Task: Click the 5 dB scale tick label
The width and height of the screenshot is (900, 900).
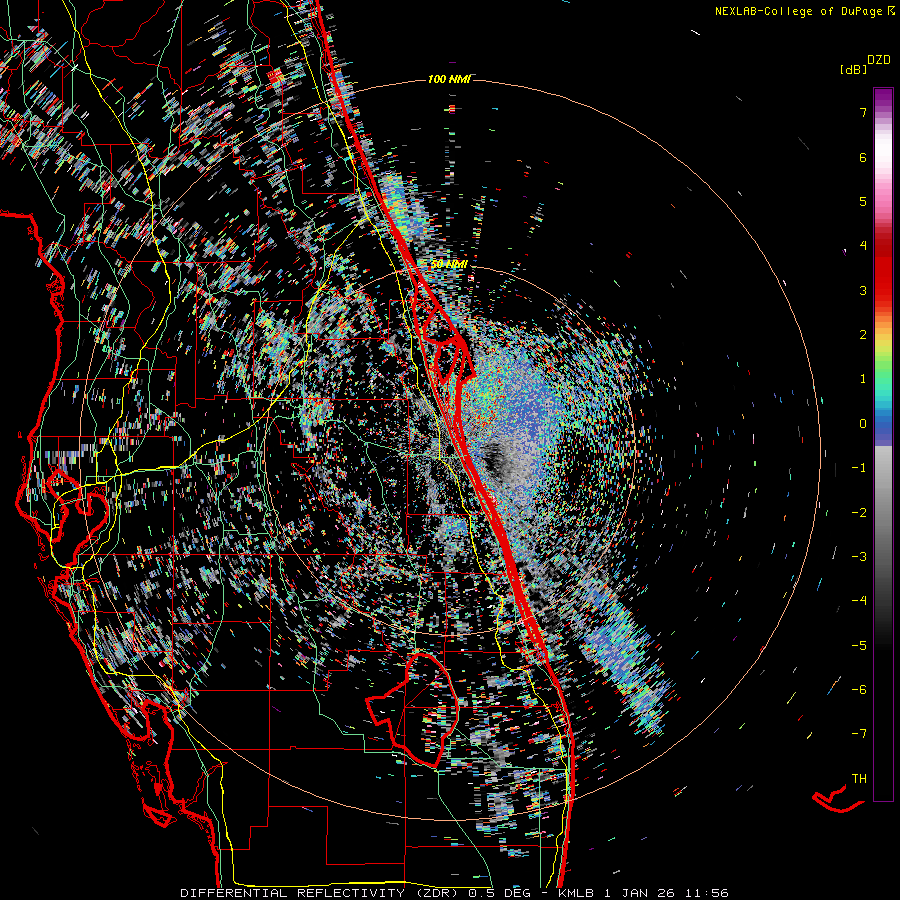Action: 863,201
